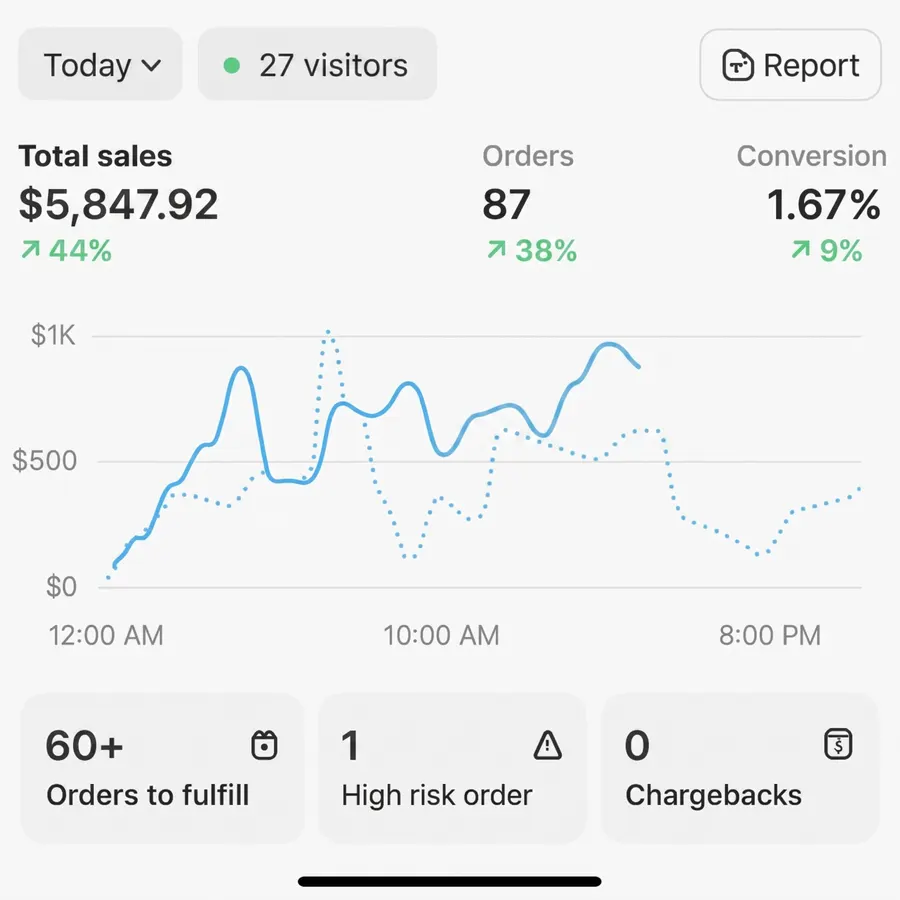This screenshot has height=900, width=900.
Task: Open the Orders to fulfill card
Action: tap(162, 769)
